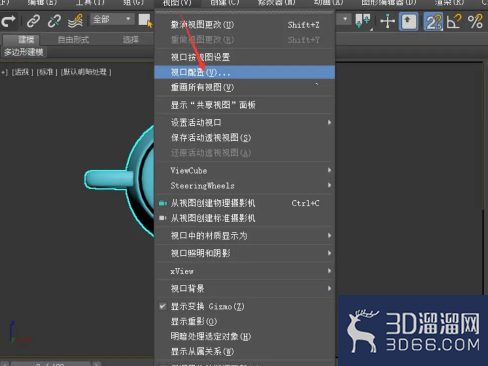
Task: Open the 工具(T) menu bar item
Action: pyautogui.click(x=90, y=3)
